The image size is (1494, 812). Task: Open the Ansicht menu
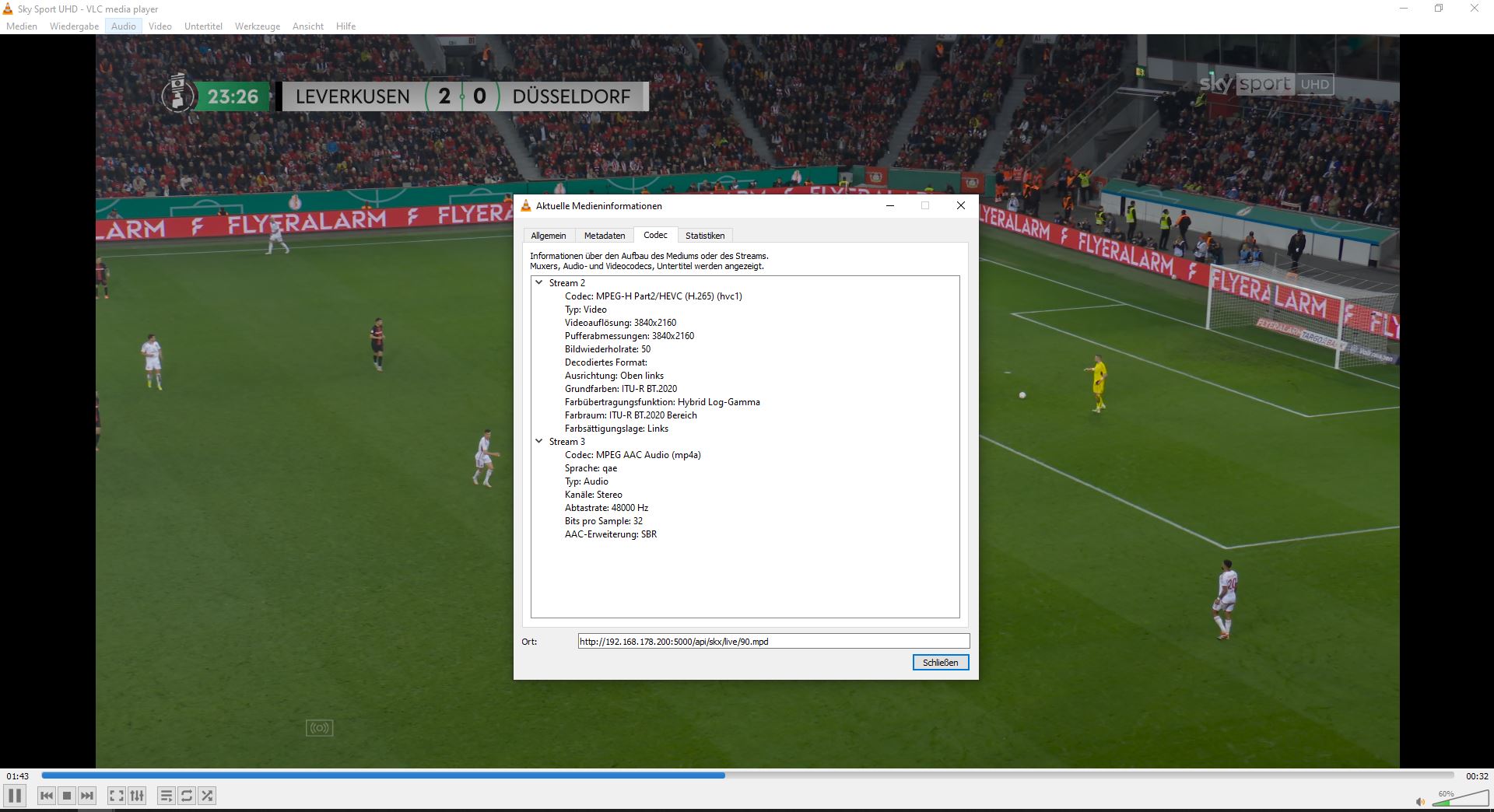(308, 26)
